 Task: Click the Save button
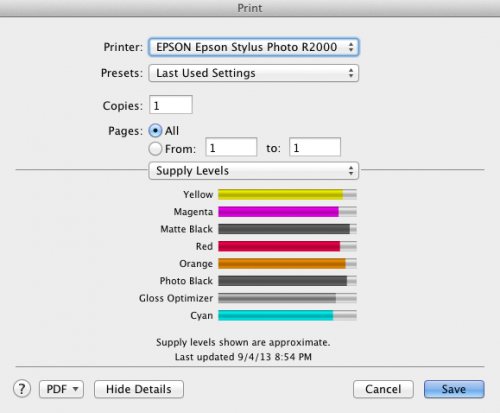click(x=454, y=389)
